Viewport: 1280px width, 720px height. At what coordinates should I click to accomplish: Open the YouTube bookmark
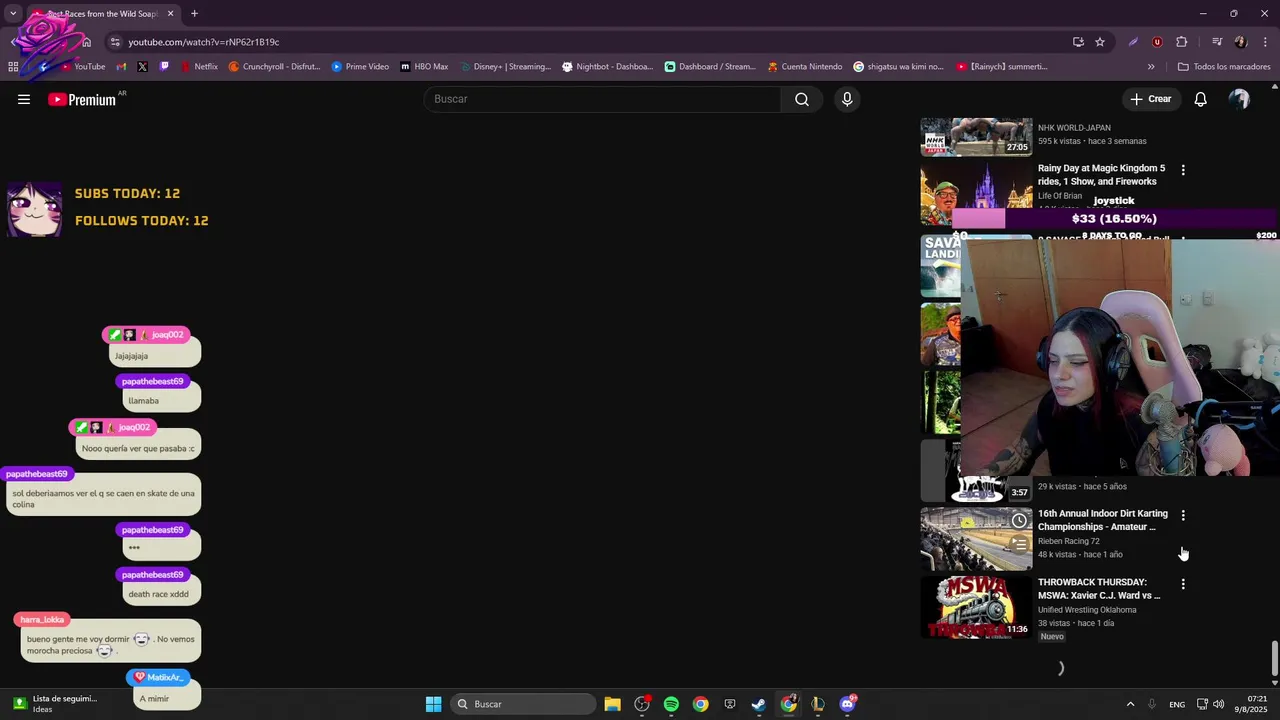83,67
